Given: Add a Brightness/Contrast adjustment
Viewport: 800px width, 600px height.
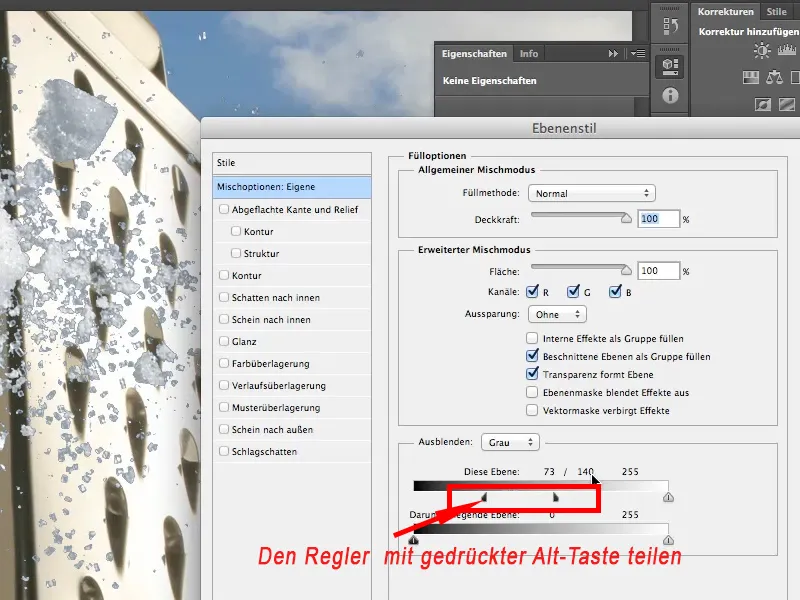Looking at the screenshot, I should (x=762, y=51).
